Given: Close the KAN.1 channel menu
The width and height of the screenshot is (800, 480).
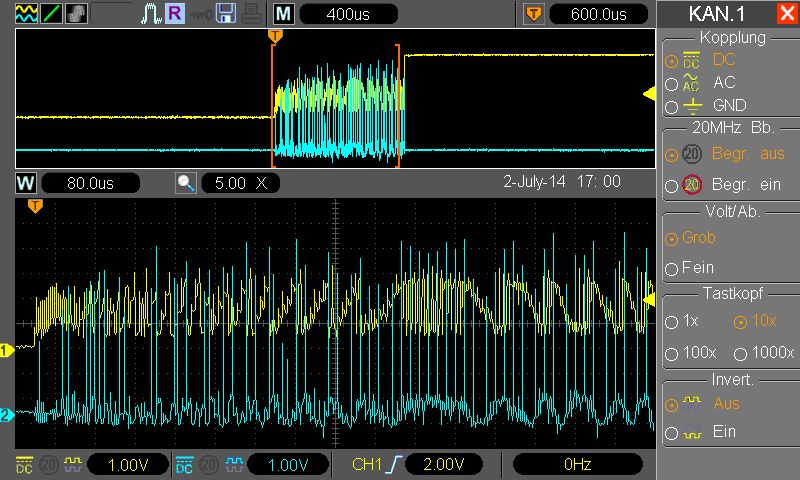Looking at the screenshot, I should point(787,13).
